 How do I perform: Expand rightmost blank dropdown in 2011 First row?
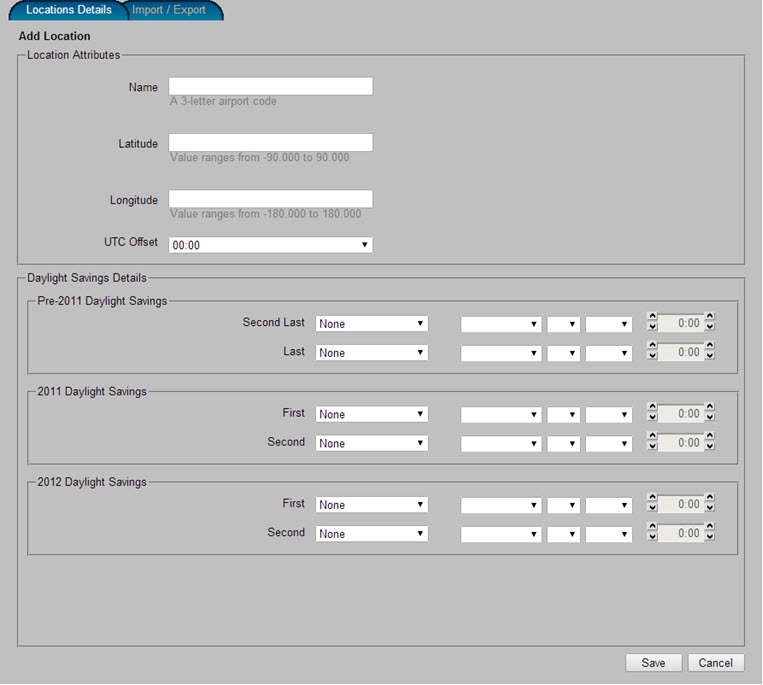point(609,415)
